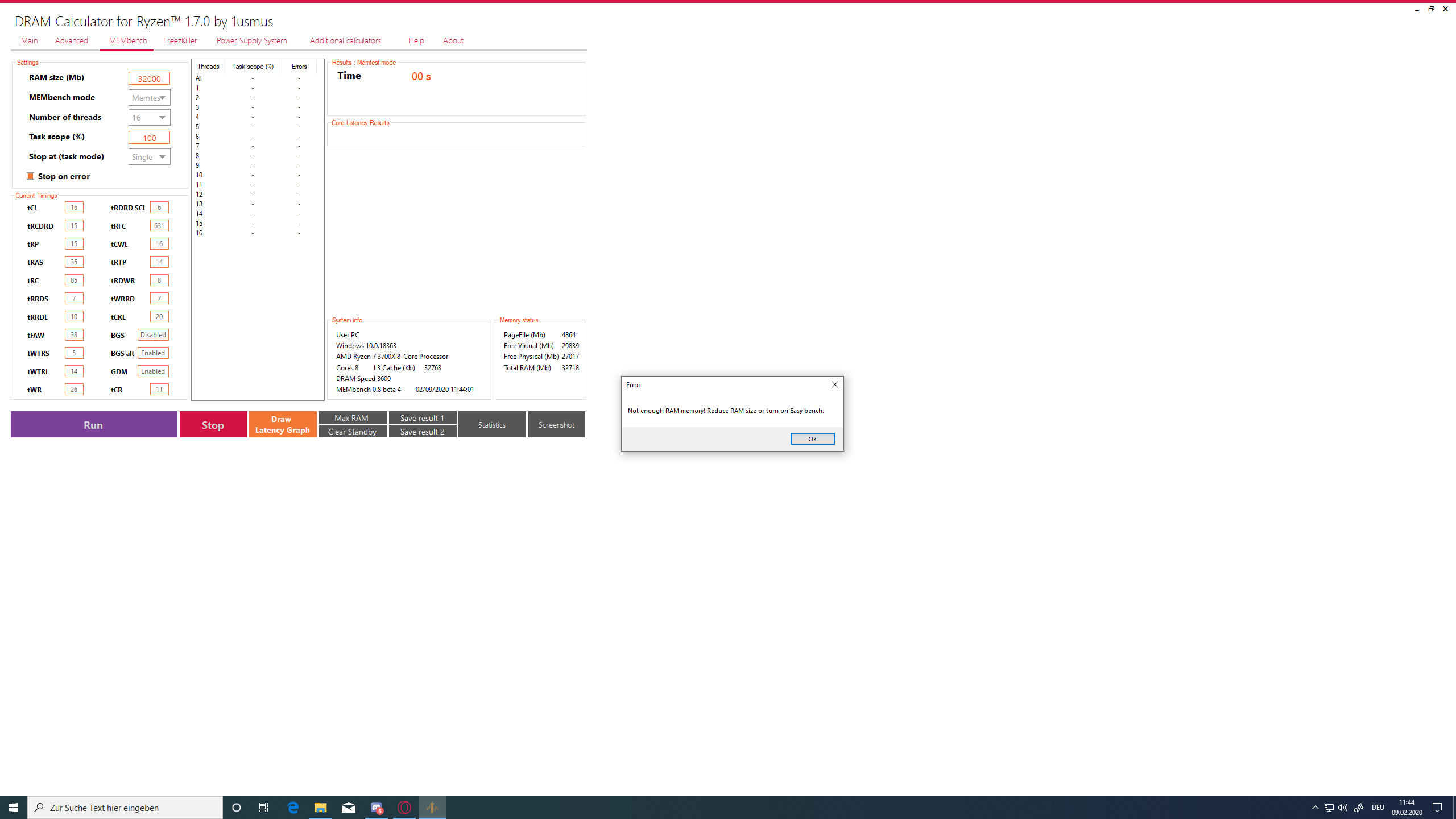The image size is (1456, 819).
Task: Launch Microsoft Edge from the taskbar
Action: pyautogui.click(x=293, y=808)
